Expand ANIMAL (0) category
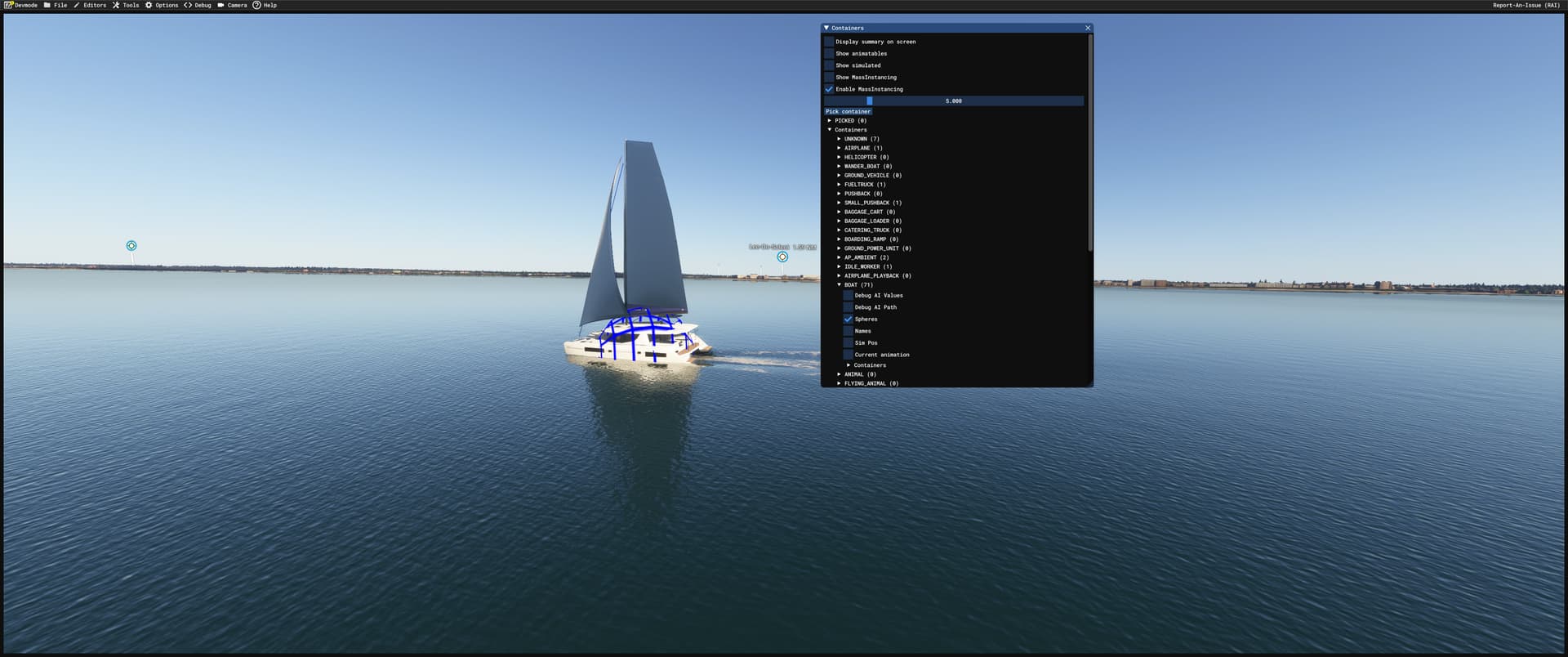Image resolution: width=1568 pixels, height=657 pixels. pyautogui.click(x=839, y=374)
